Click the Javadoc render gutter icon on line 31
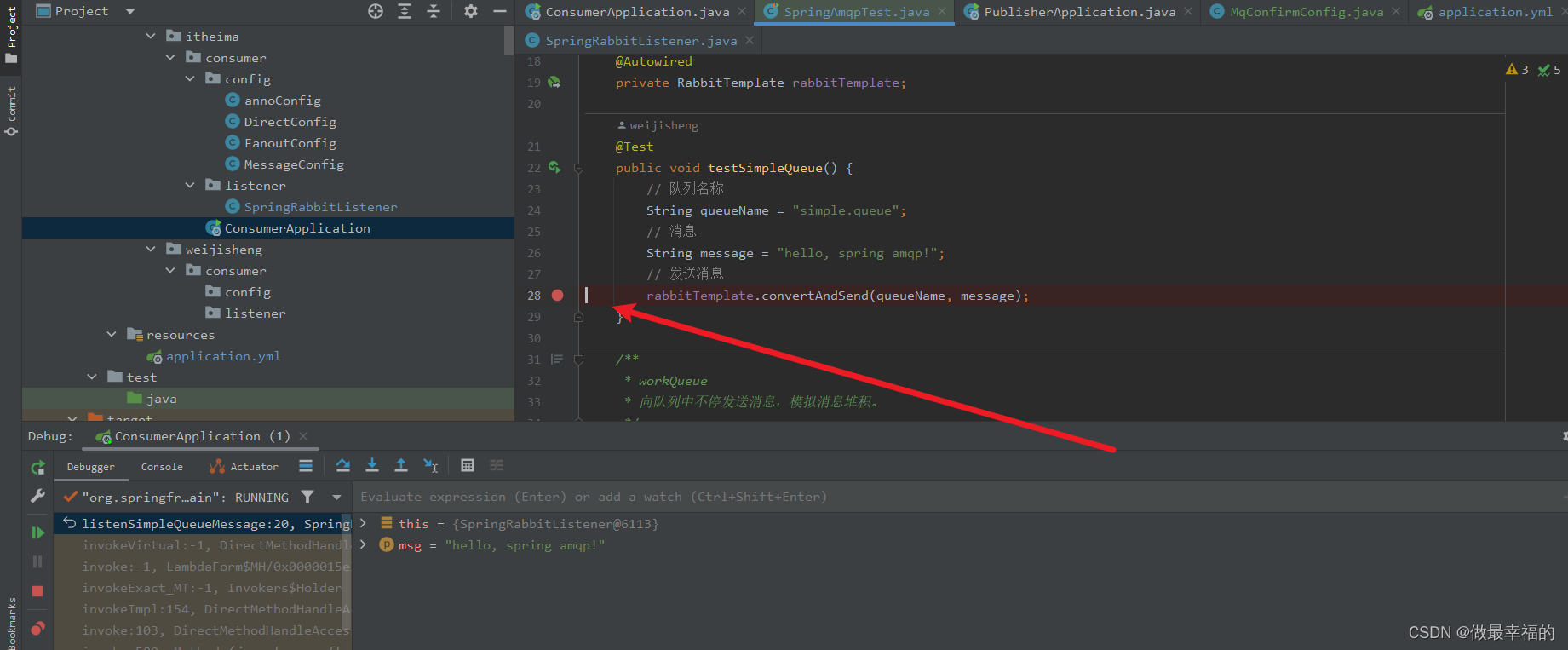This screenshot has height=650, width=1568. pos(557,360)
